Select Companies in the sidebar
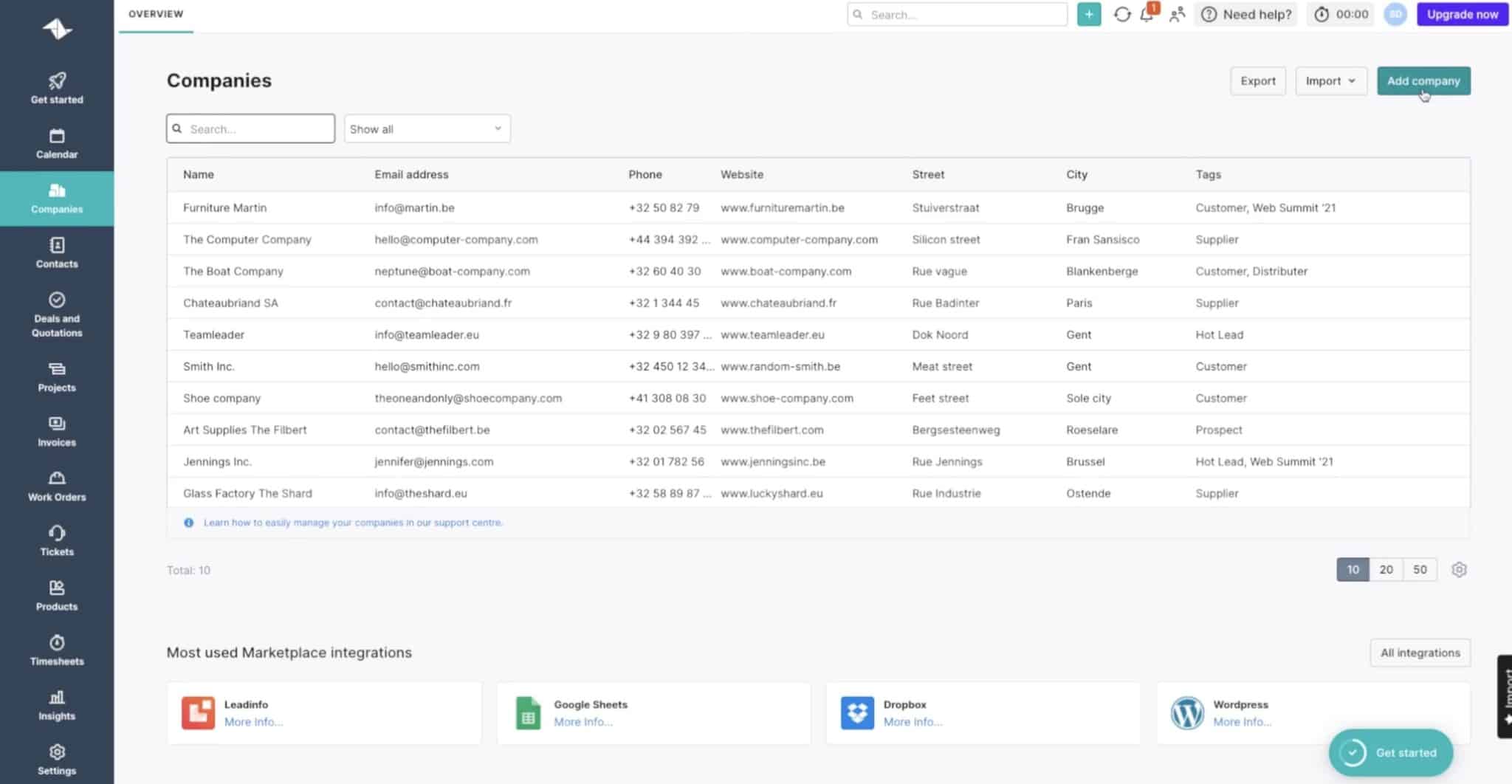Screen dimensions: 1512x784 point(57,199)
